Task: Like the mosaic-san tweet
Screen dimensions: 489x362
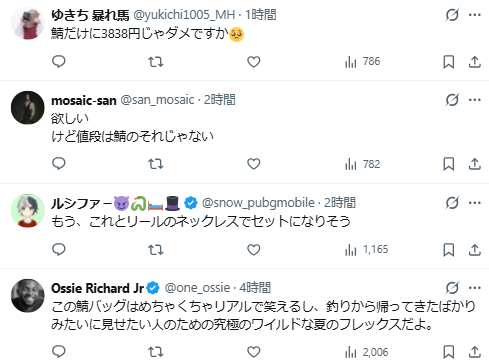Action: click(254, 164)
